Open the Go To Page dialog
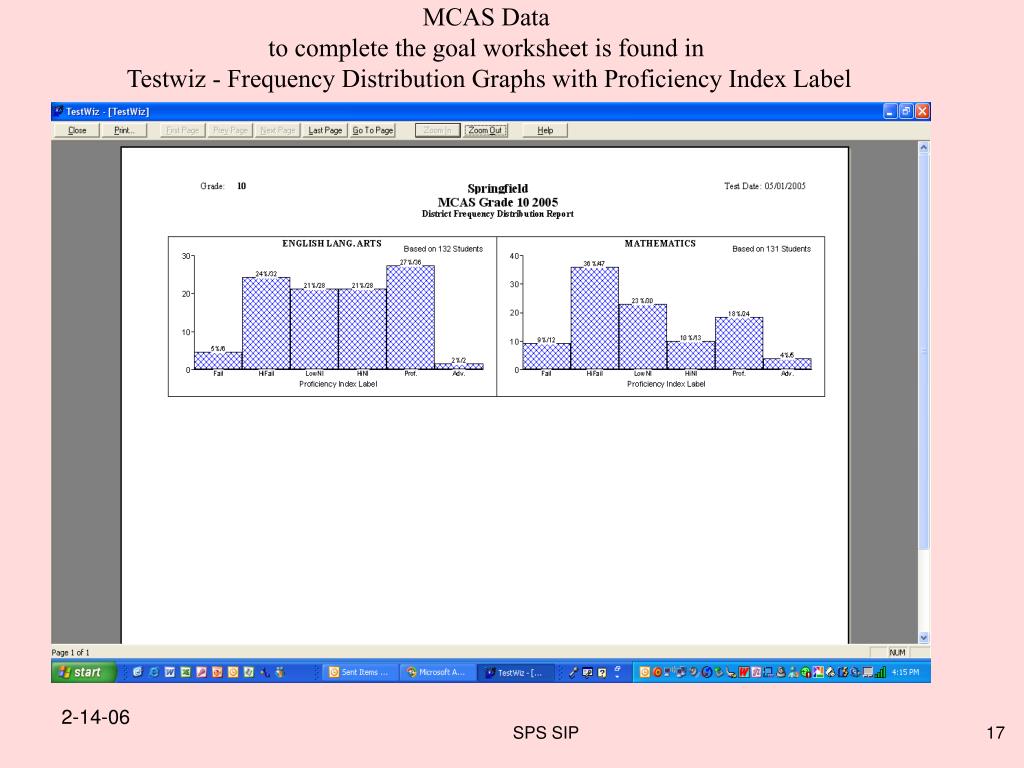The width and height of the screenshot is (1024, 768). tap(373, 131)
